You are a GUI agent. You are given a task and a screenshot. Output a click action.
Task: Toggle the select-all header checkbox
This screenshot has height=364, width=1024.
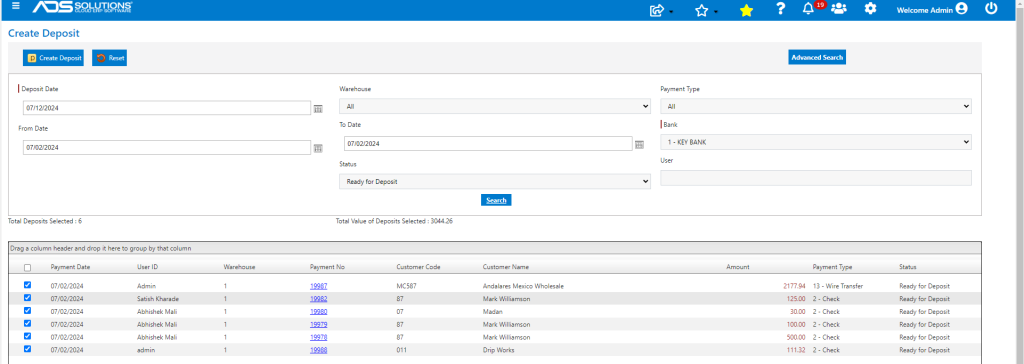point(27,267)
